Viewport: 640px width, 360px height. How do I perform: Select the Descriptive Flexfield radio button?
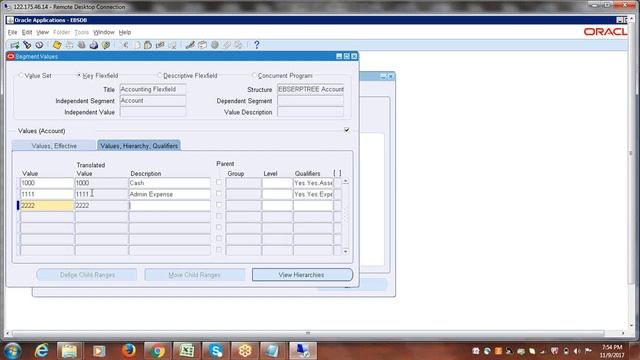tap(160, 76)
